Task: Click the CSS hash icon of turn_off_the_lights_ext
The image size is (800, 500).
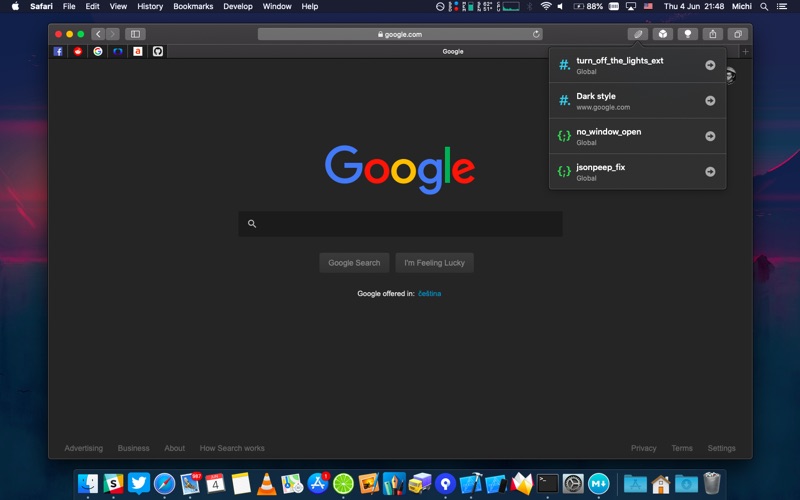Action: [564, 65]
